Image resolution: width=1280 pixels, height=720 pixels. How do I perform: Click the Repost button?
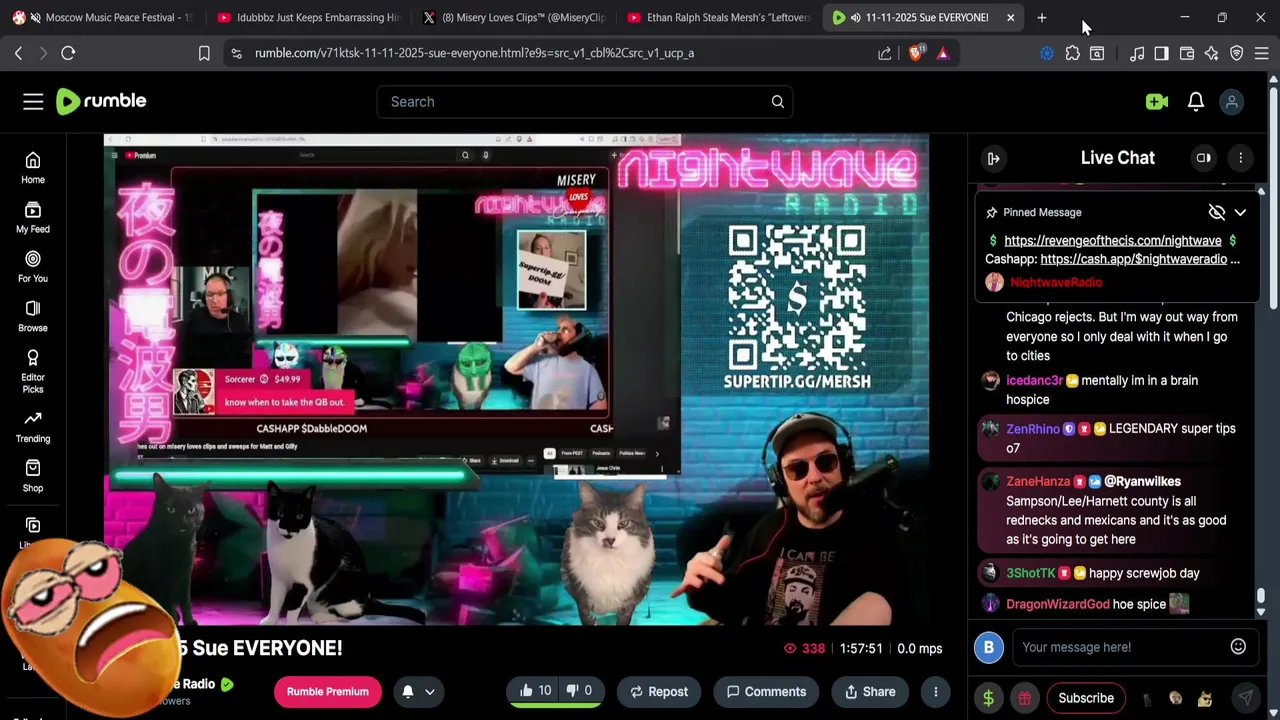tap(659, 691)
